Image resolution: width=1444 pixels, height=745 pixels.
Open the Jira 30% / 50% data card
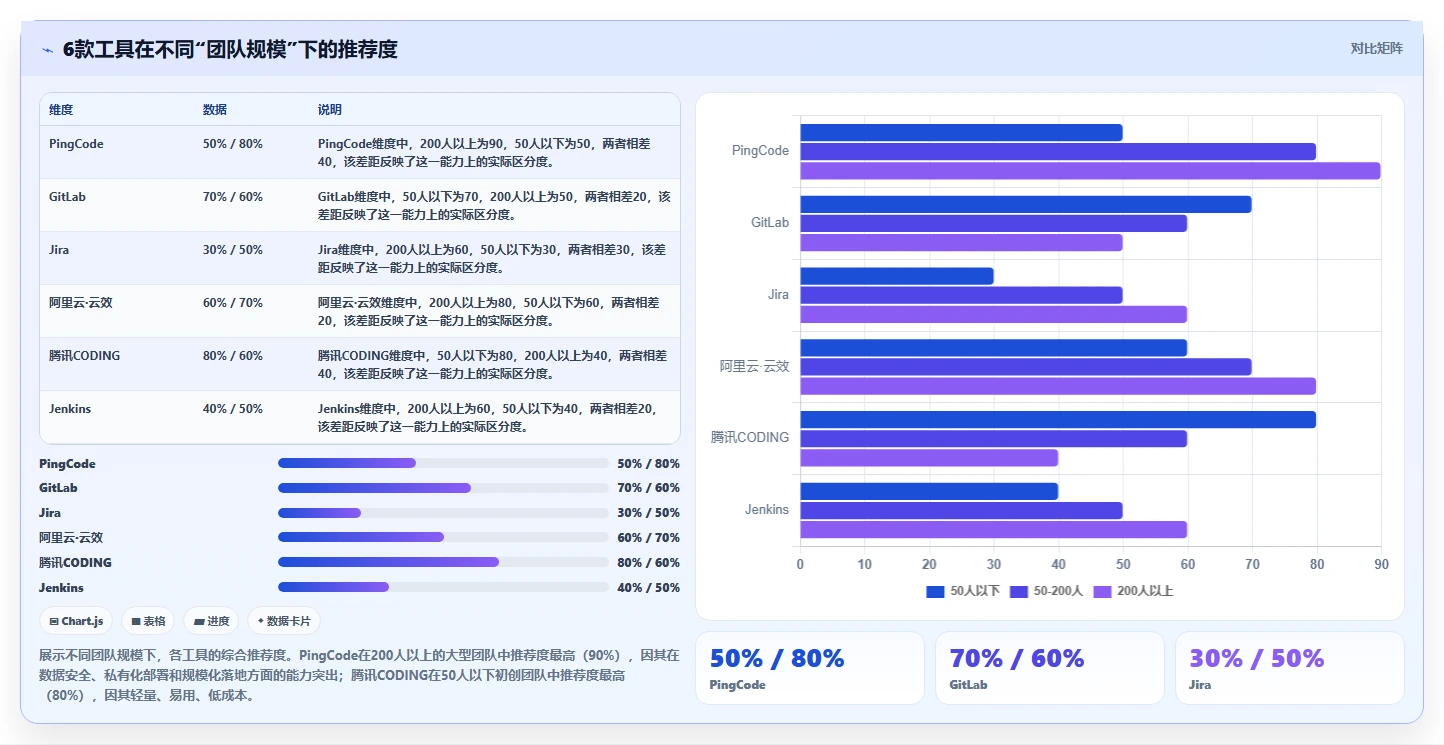click(x=1290, y=668)
